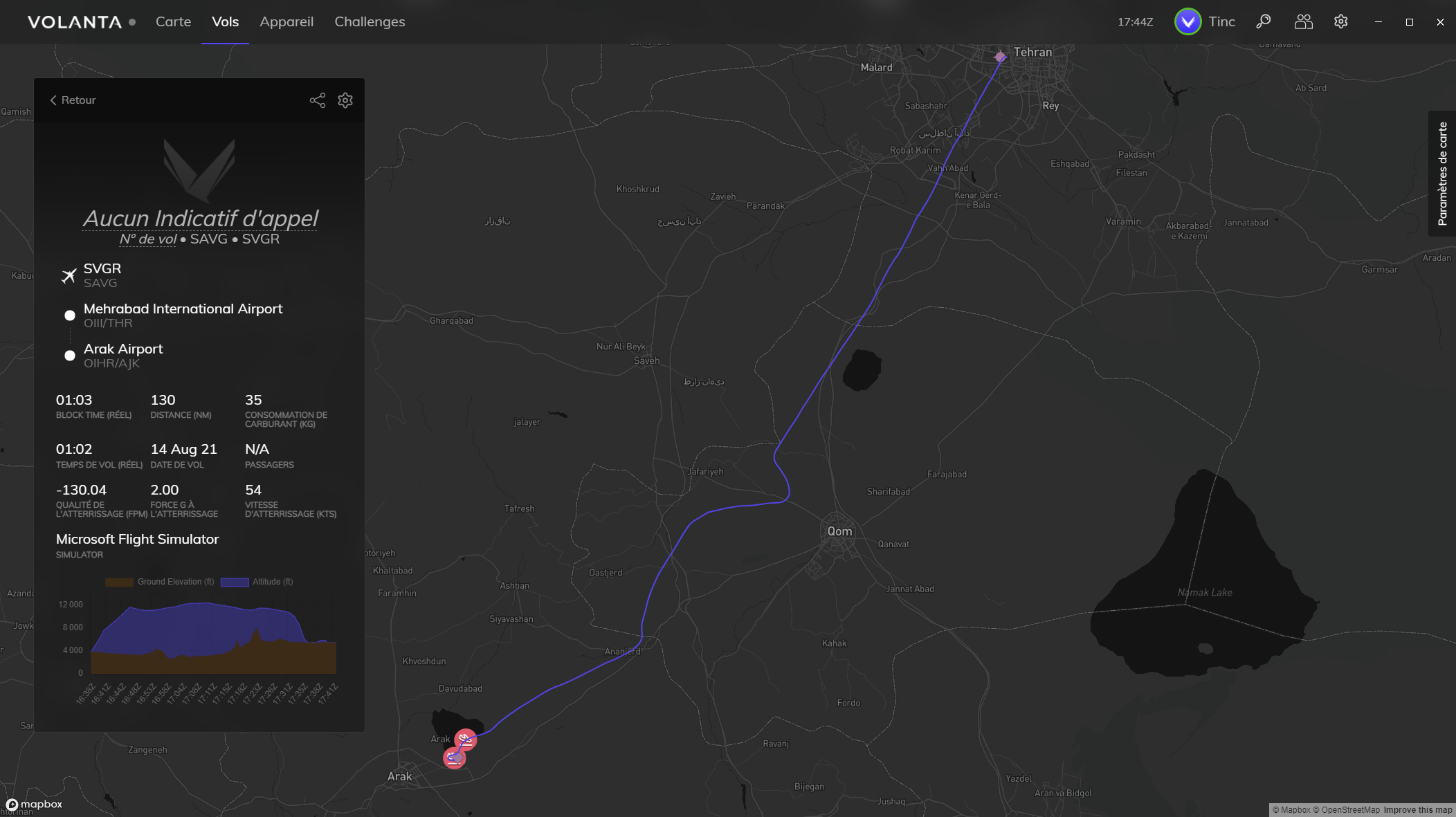Edit the N° de vol flight number
Image resolution: width=1456 pixels, height=817 pixels.
pos(148,239)
